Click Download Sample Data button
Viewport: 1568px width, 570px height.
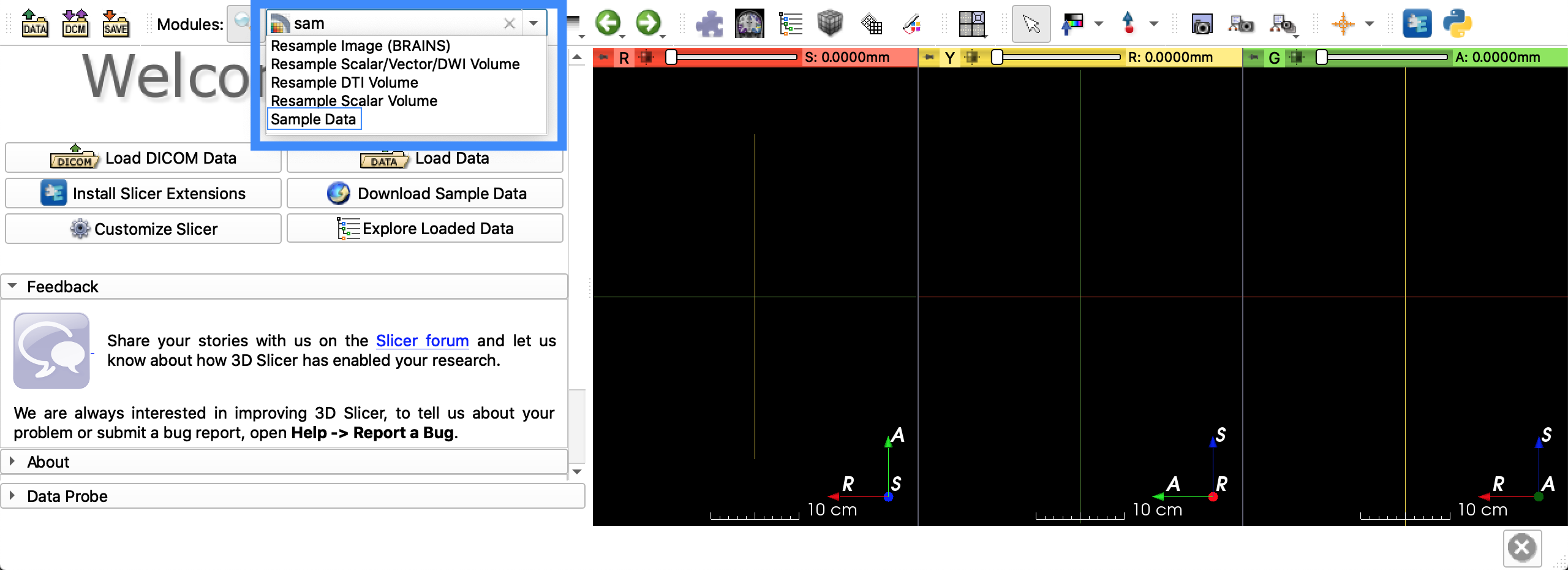click(425, 194)
